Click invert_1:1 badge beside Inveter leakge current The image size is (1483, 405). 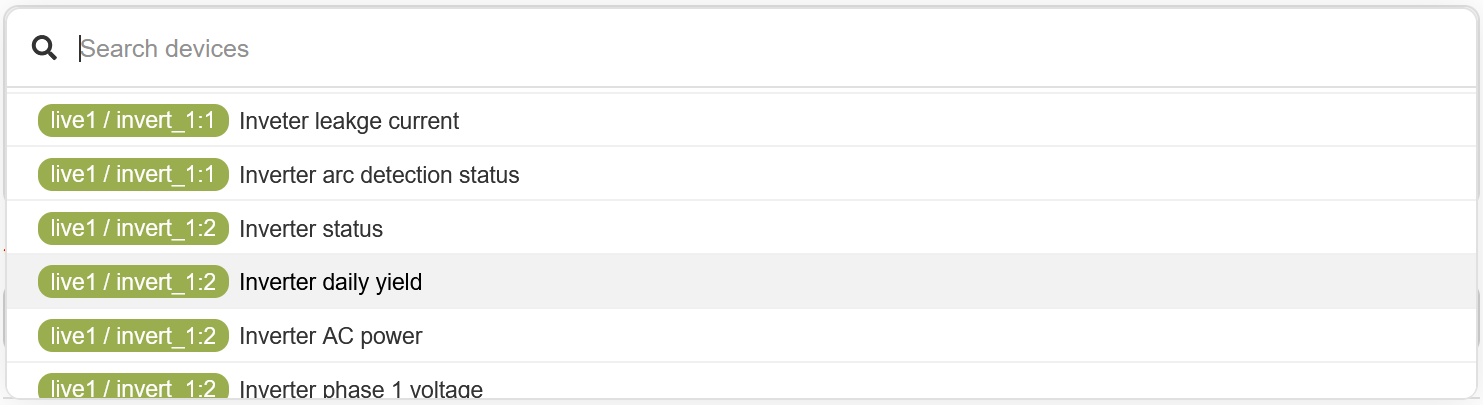click(x=133, y=121)
